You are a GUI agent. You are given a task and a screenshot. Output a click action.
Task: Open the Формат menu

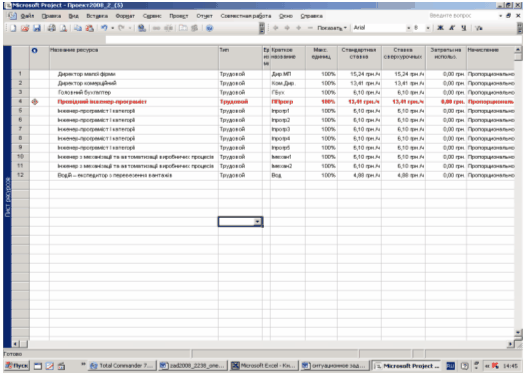pos(125,16)
